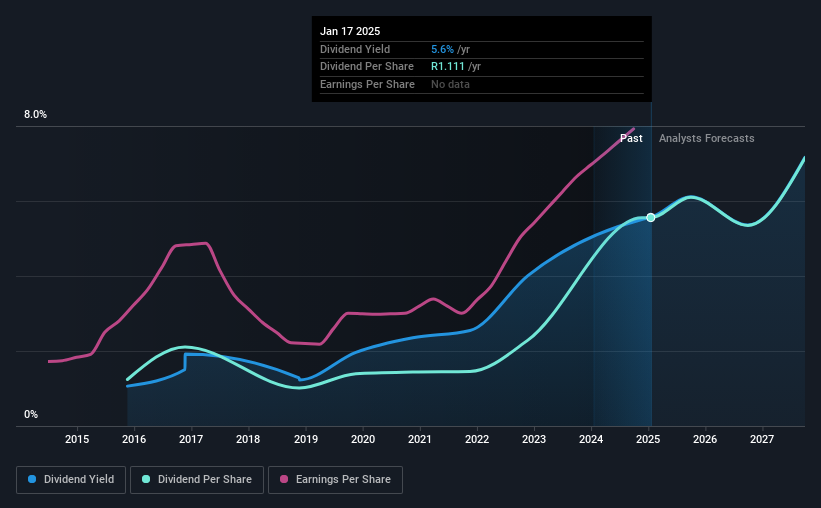Click the blue Dividend Yield legend dot
The image size is (821, 508).
click(32, 479)
